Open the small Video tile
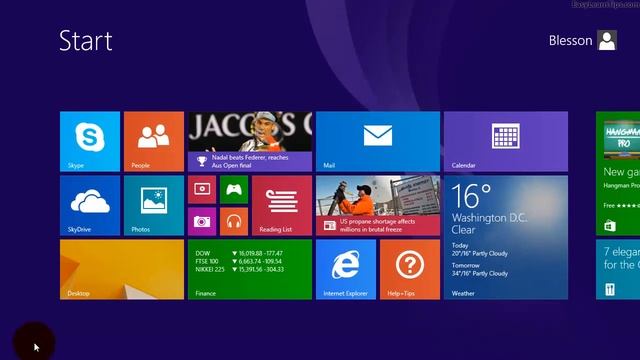 coord(202,189)
